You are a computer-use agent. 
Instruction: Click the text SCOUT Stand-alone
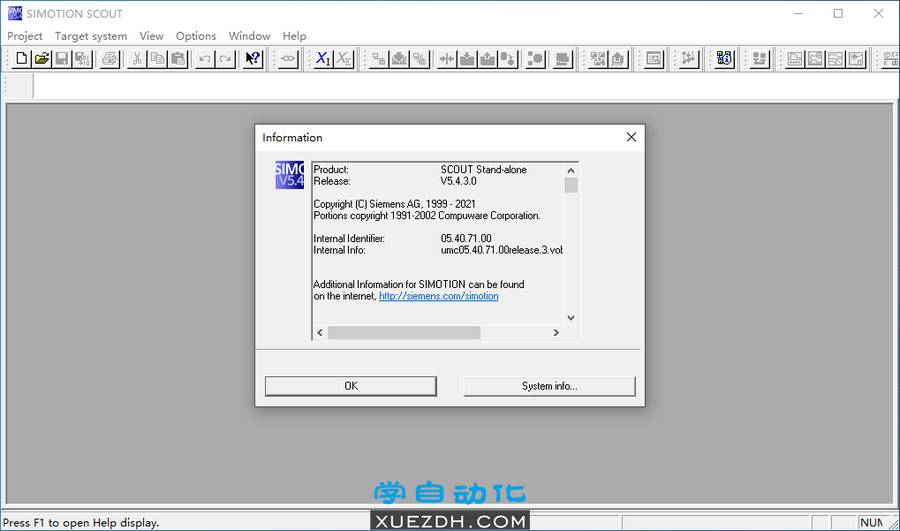(483, 170)
